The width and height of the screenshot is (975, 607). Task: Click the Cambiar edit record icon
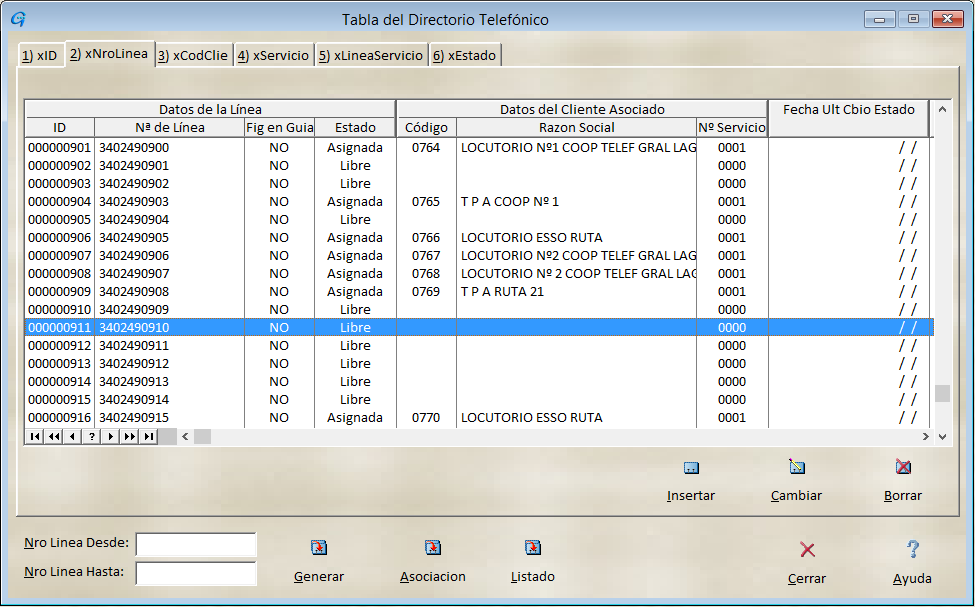(x=797, y=467)
